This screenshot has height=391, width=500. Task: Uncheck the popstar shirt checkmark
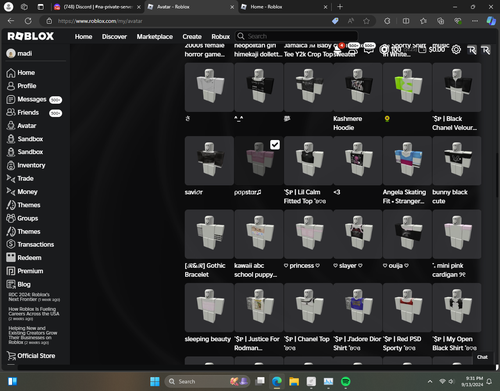tap(275, 145)
